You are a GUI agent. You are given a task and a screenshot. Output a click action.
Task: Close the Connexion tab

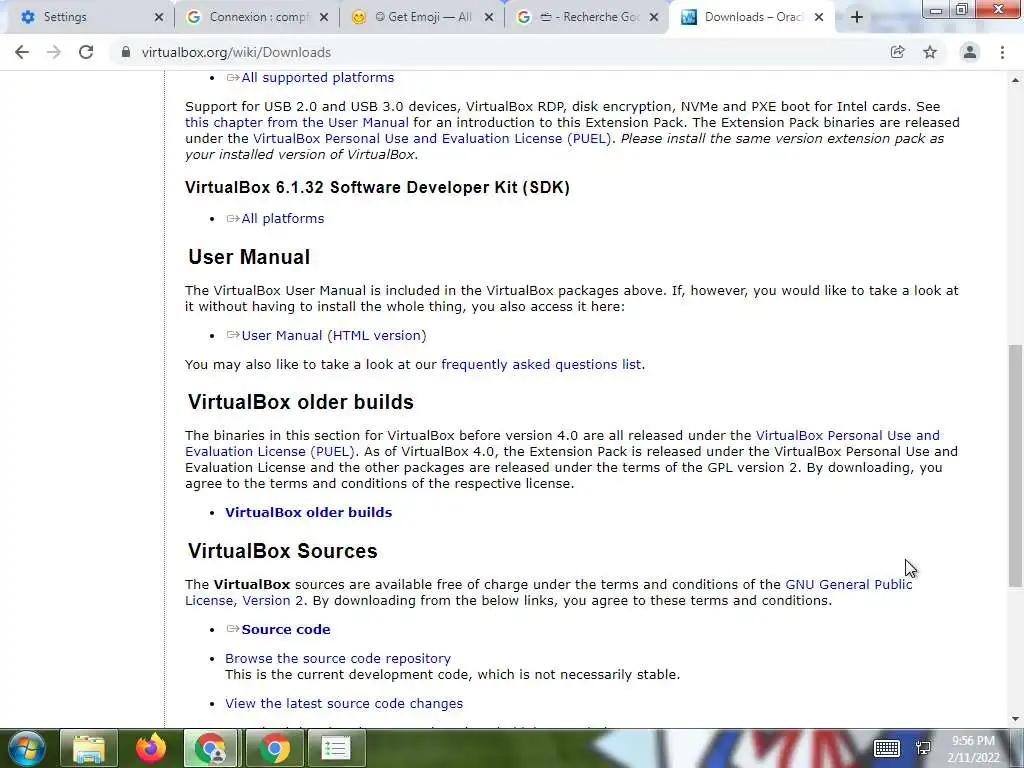(324, 18)
